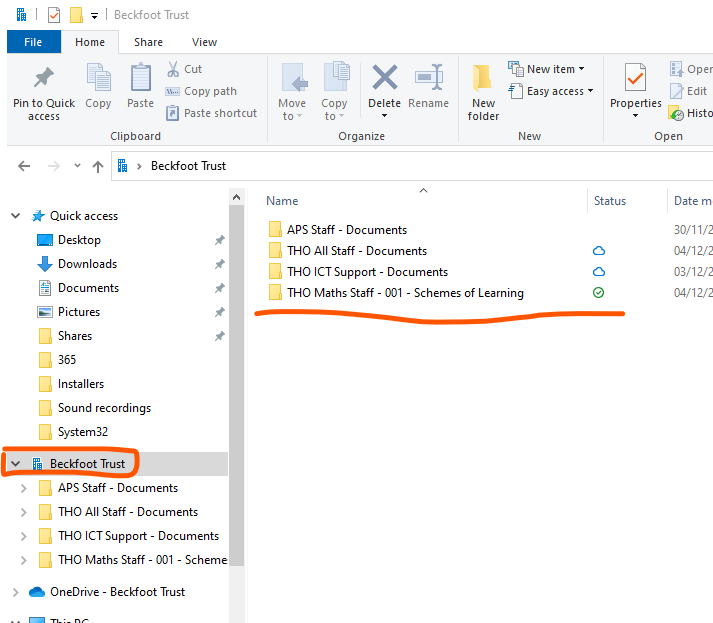Click the title bar new folder icon
713x623 pixels.
[76, 15]
